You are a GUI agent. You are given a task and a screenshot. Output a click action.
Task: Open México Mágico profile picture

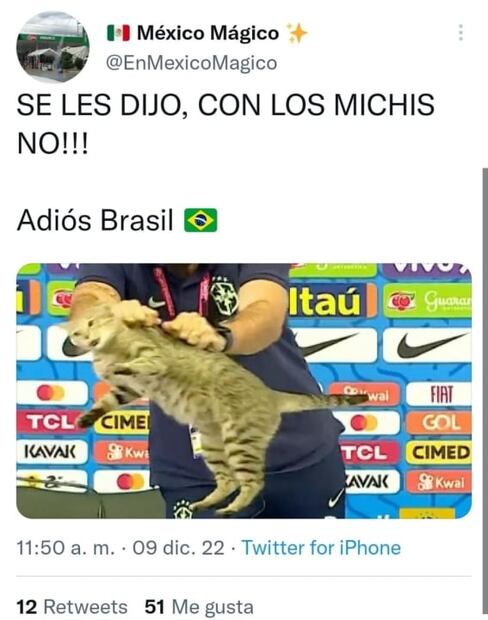53,47
